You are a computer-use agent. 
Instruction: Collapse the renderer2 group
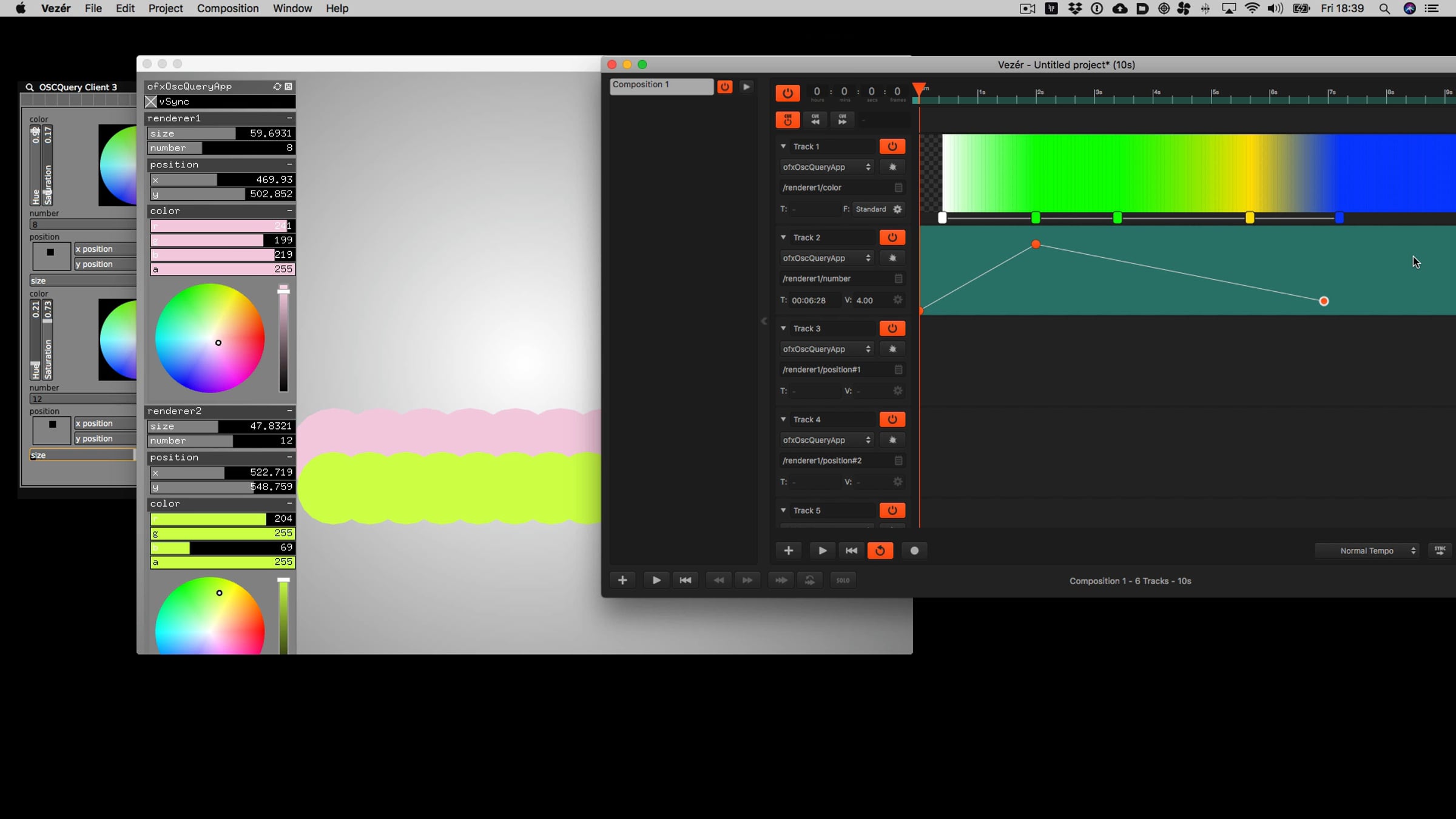click(x=289, y=411)
